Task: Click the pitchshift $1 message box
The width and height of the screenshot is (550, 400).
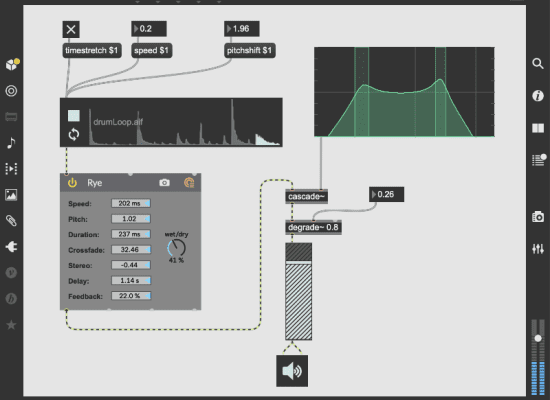Action: [x=250, y=51]
